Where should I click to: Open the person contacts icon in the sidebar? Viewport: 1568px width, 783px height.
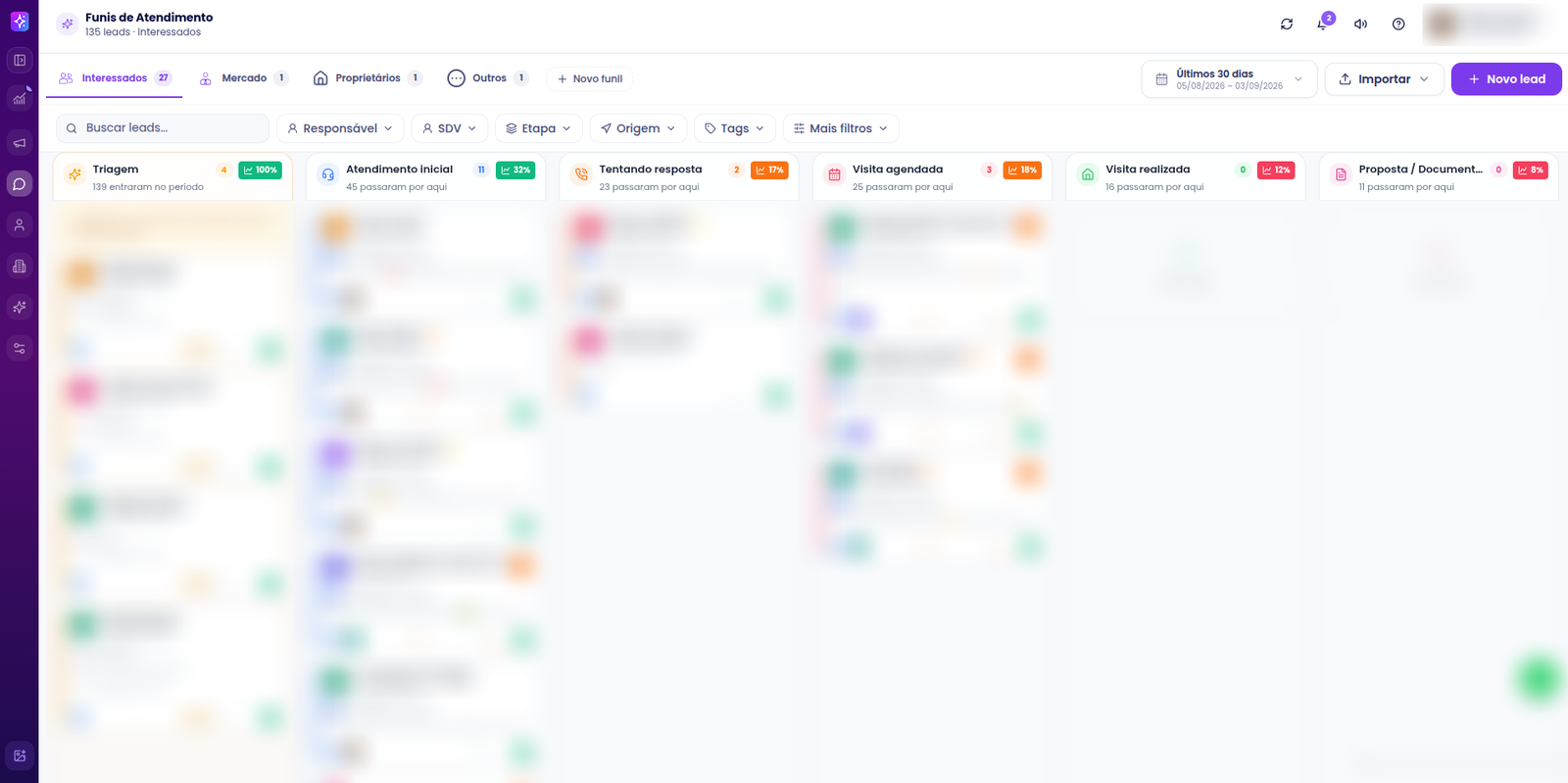[x=20, y=225]
